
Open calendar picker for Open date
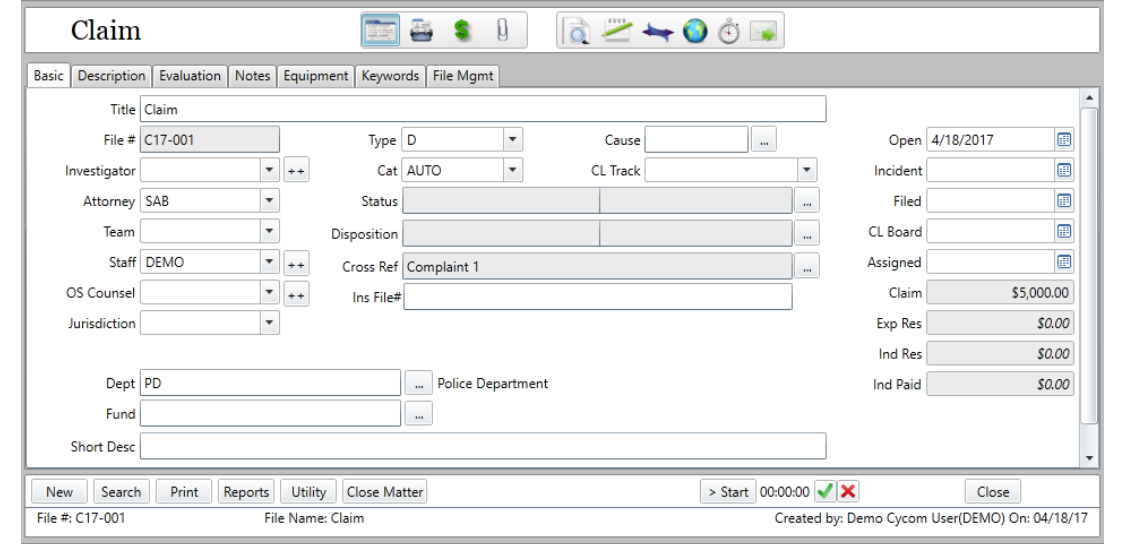tap(1064, 140)
